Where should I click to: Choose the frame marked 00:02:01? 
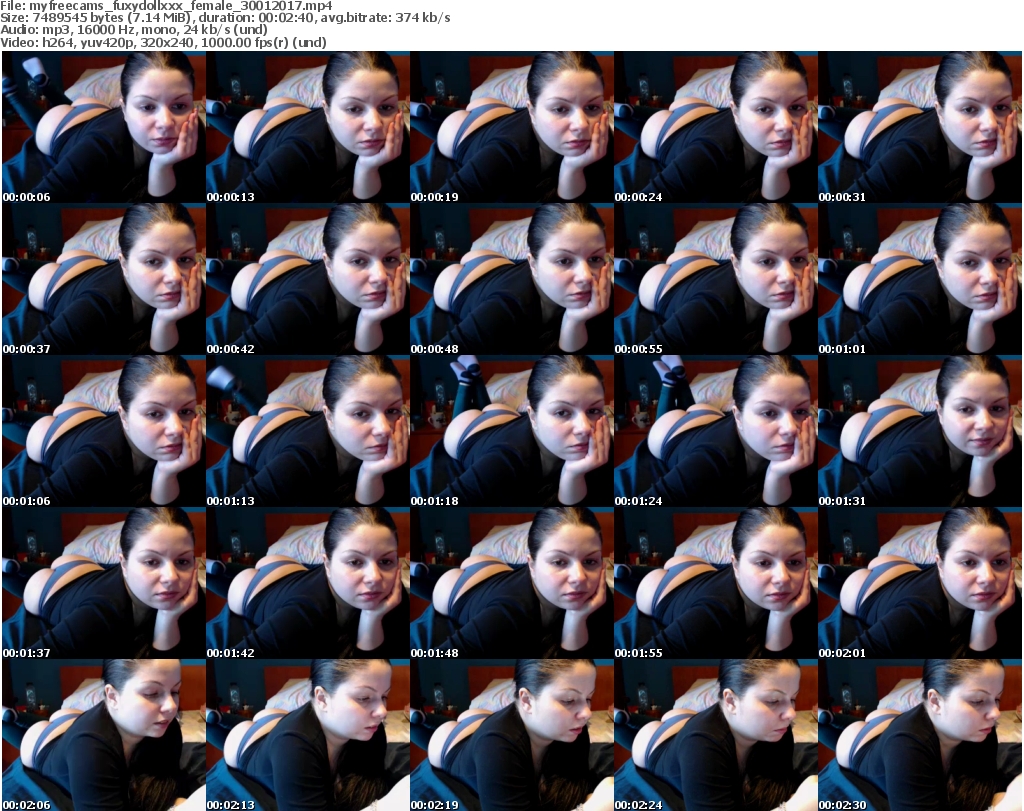[920, 583]
